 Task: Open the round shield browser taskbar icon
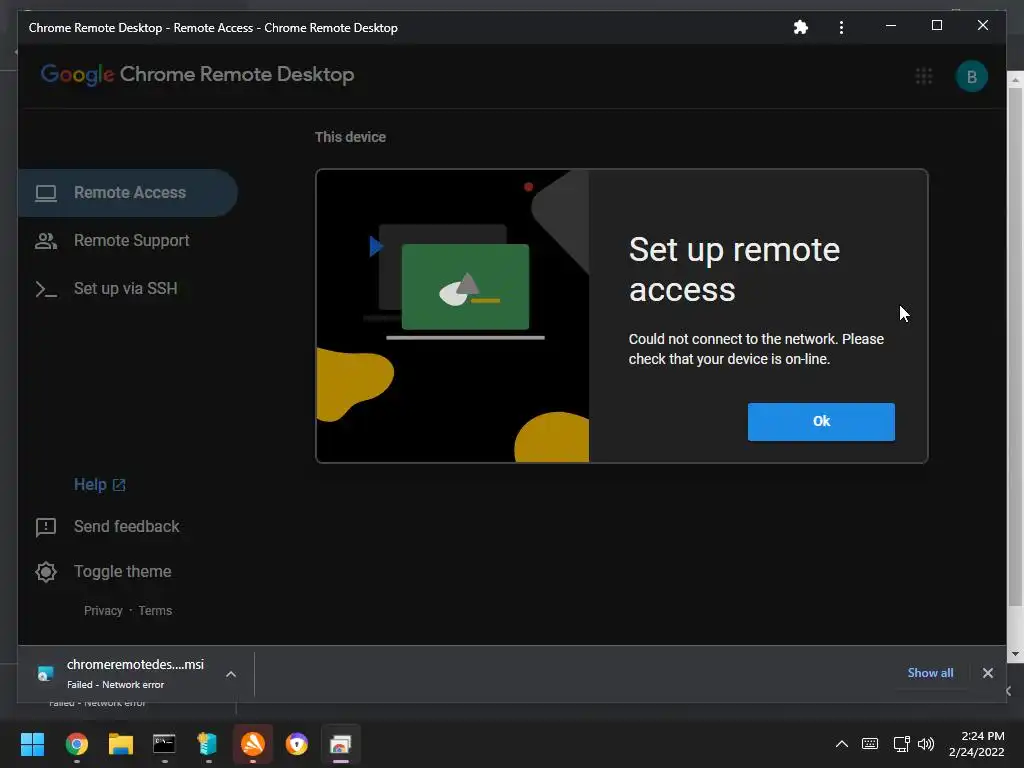click(296, 744)
